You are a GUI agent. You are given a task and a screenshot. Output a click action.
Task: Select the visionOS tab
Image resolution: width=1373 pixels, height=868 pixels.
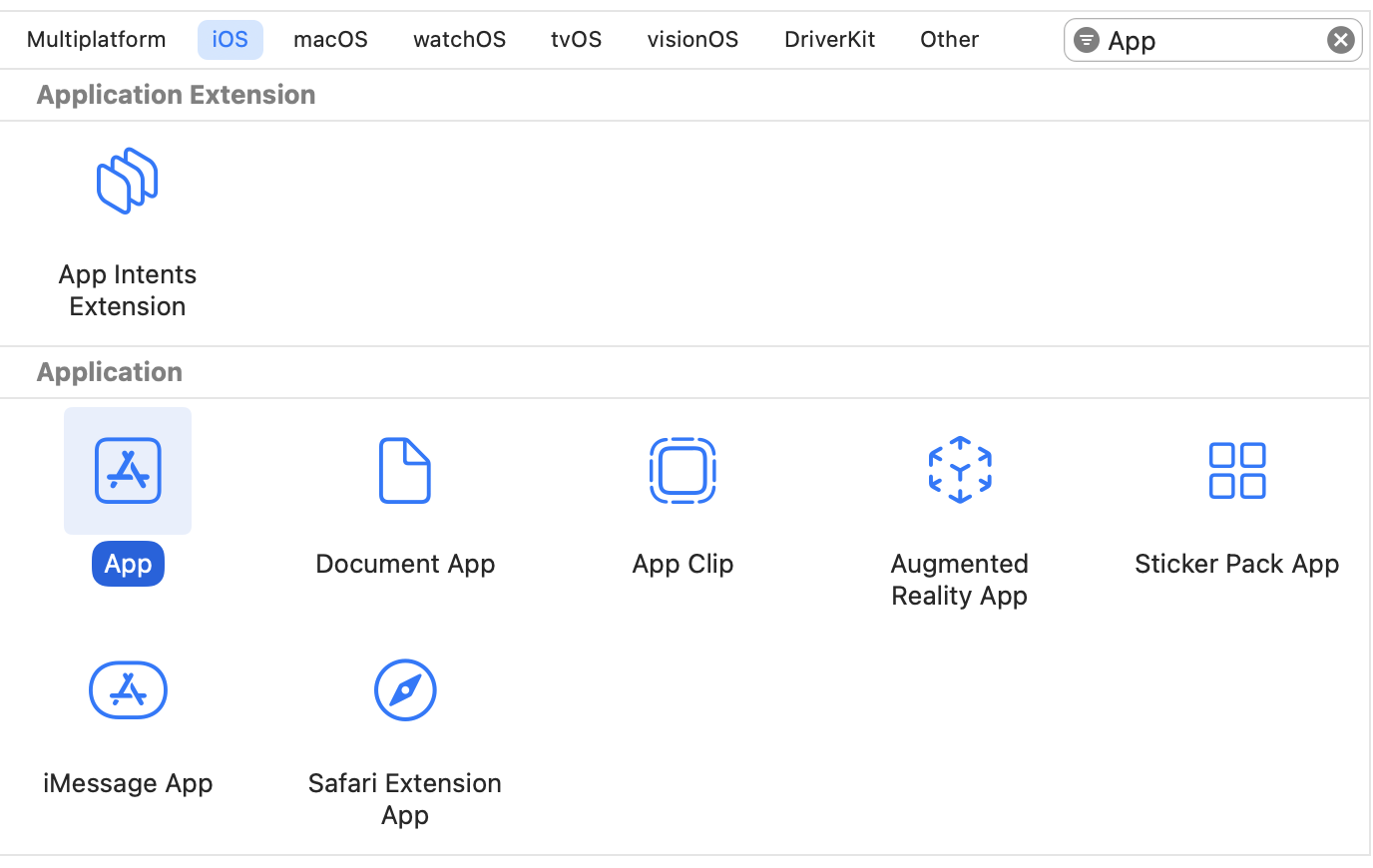(x=693, y=40)
